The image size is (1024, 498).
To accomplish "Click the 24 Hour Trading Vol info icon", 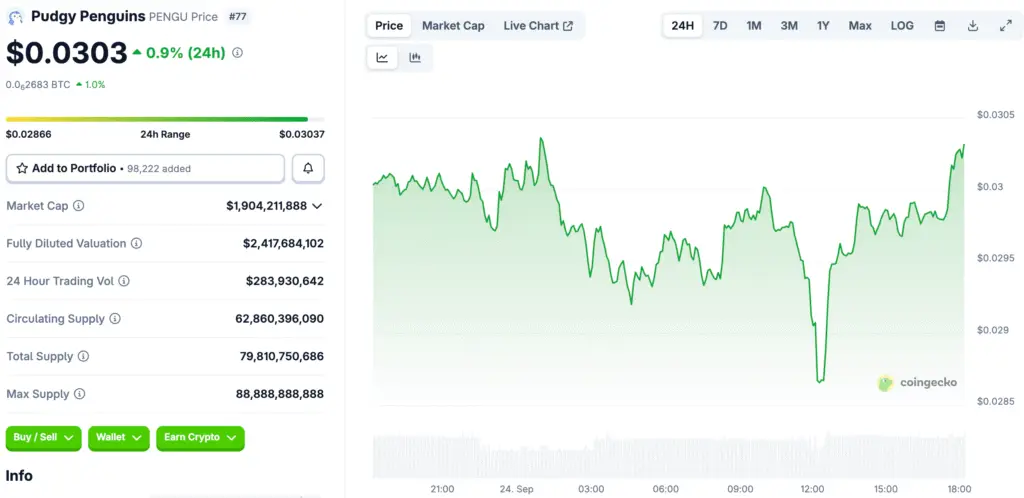I will click(123, 281).
